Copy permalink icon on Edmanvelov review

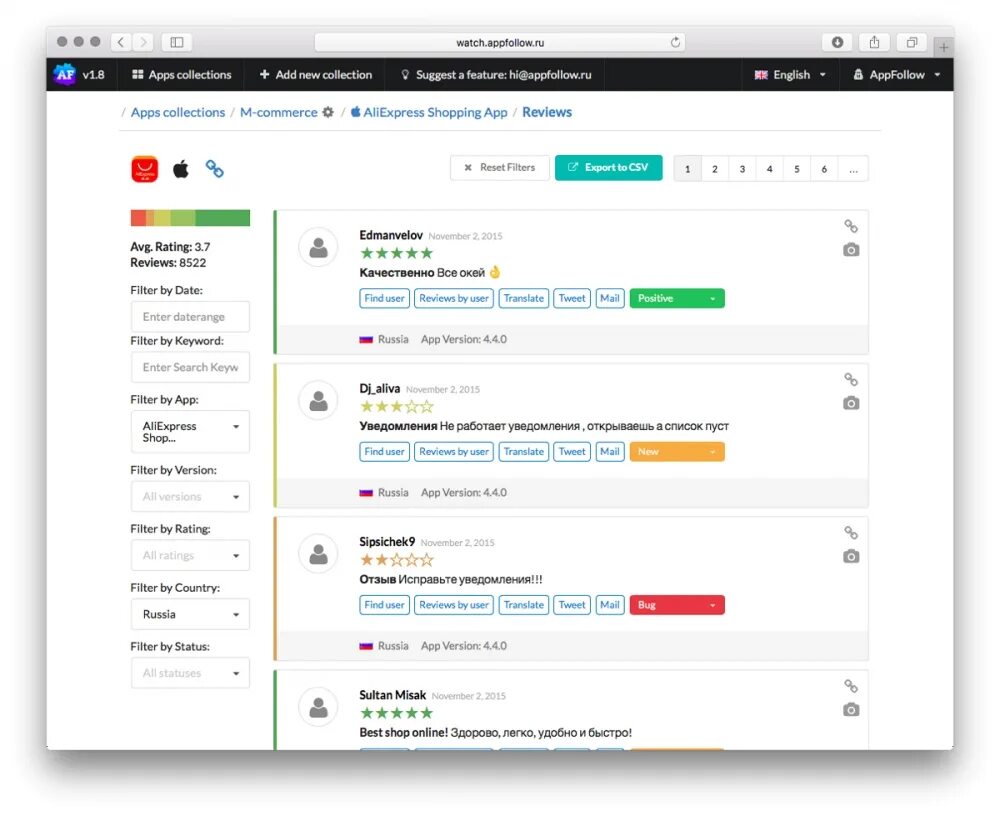(851, 226)
